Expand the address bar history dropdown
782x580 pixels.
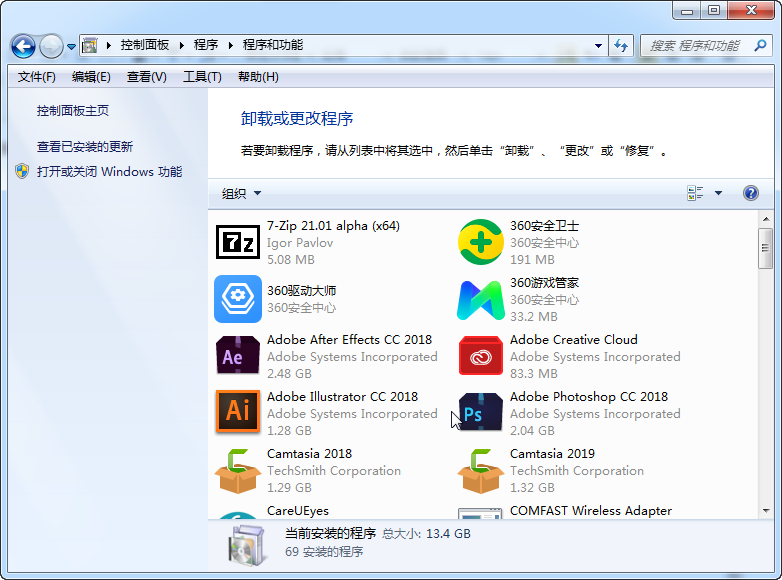(x=599, y=46)
